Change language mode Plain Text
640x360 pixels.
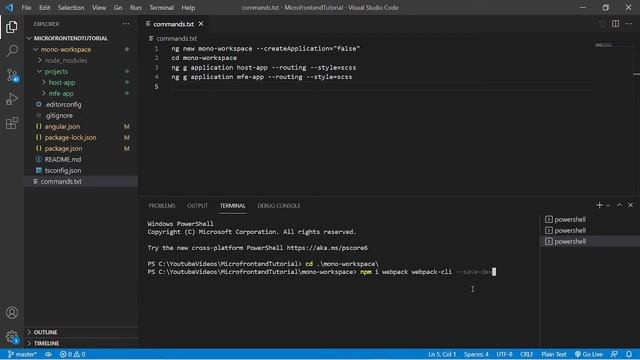[x=554, y=354]
